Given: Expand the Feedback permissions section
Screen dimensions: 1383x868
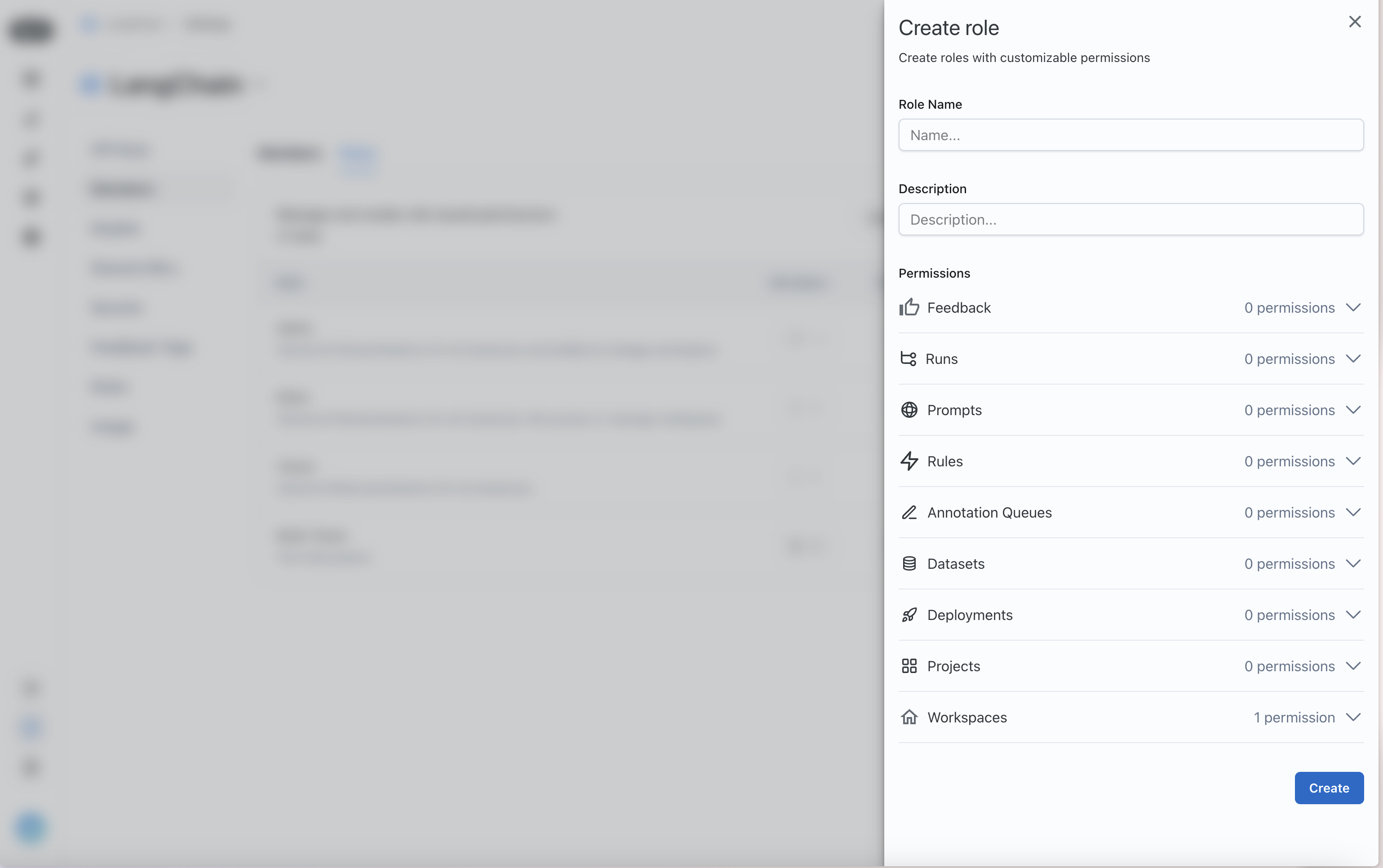Looking at the screenshot, I should pos(1352,307).
